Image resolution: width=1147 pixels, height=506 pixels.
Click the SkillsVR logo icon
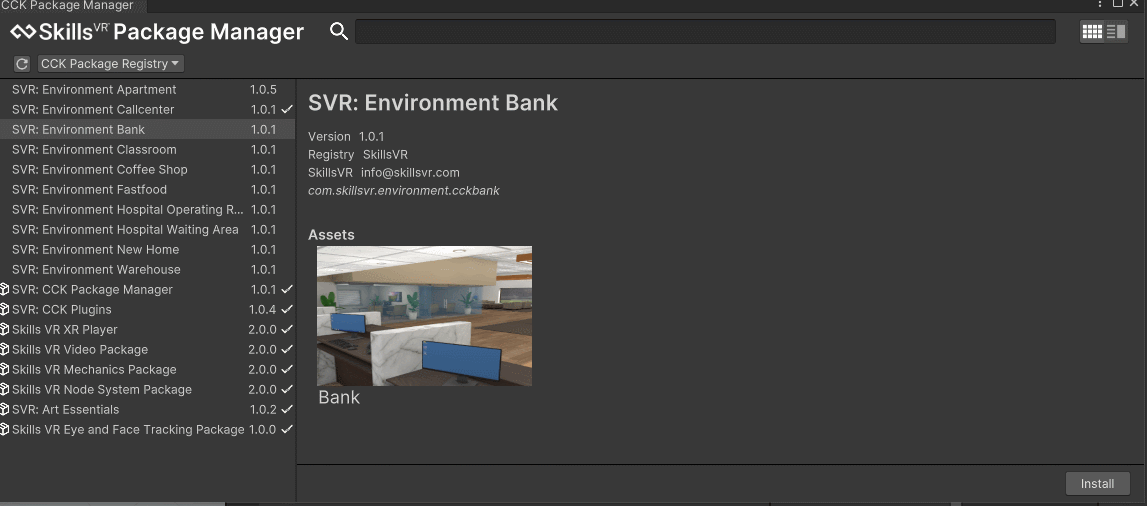click(x=22, y=32)
